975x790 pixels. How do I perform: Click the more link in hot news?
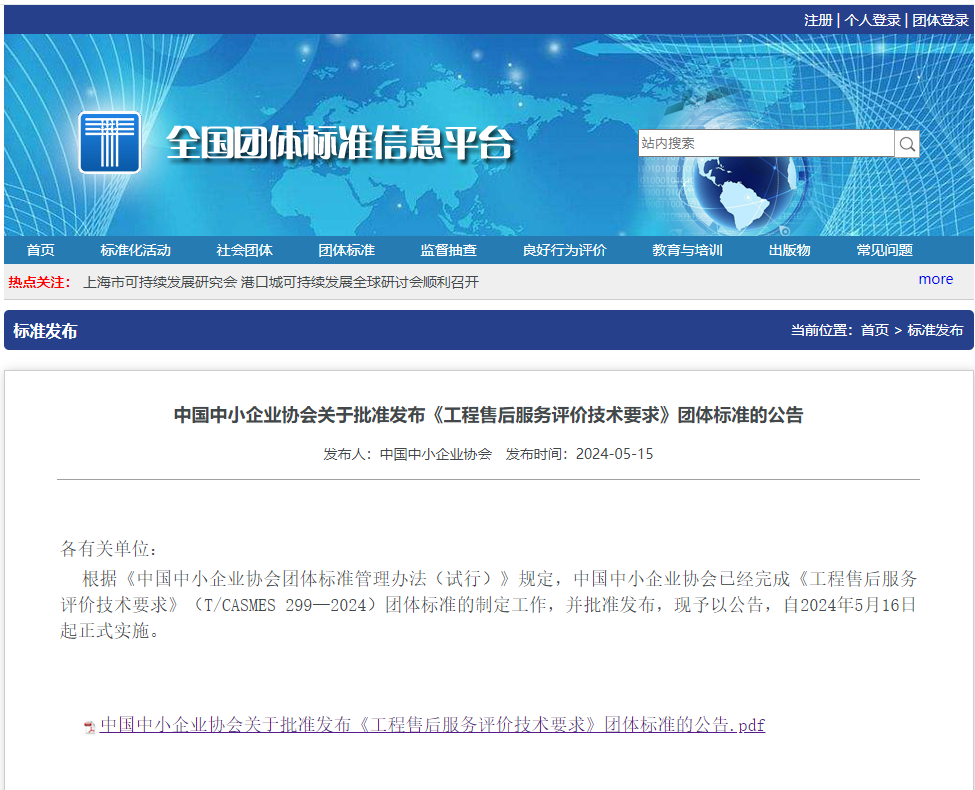936,279
